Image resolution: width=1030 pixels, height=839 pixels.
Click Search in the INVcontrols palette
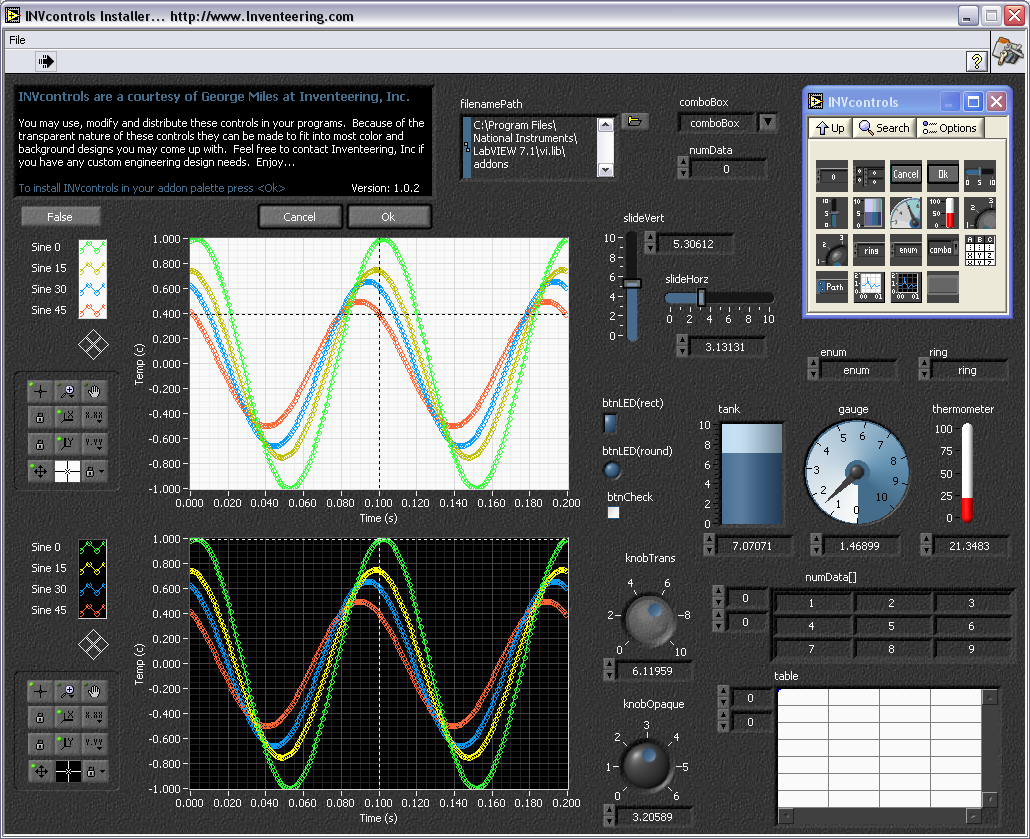(884, 128)
